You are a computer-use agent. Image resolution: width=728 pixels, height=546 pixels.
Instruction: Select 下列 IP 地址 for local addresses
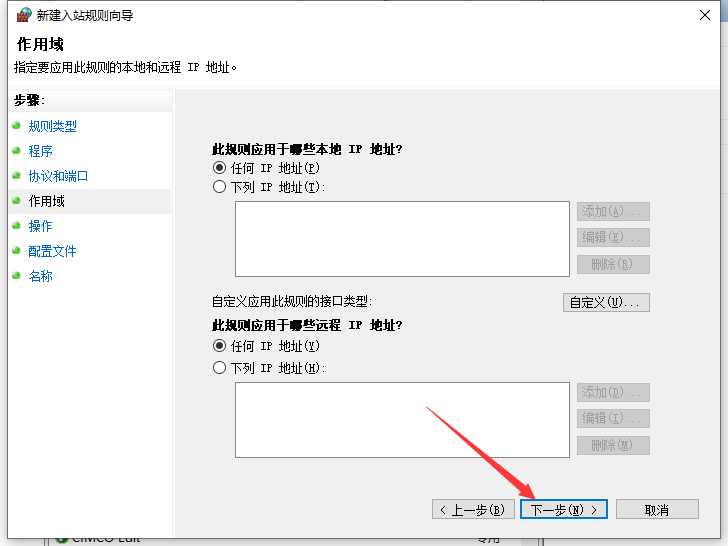coord(220,187)
